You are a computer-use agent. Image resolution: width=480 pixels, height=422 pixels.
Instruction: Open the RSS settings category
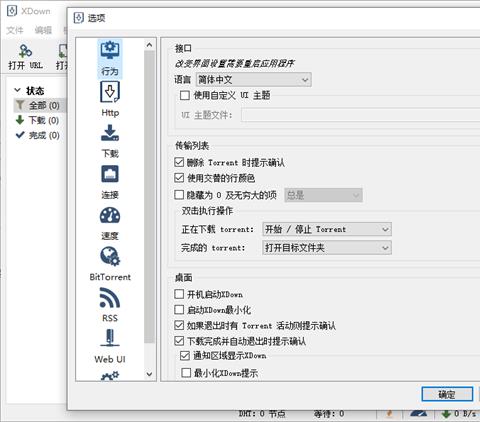coord(110,305)
